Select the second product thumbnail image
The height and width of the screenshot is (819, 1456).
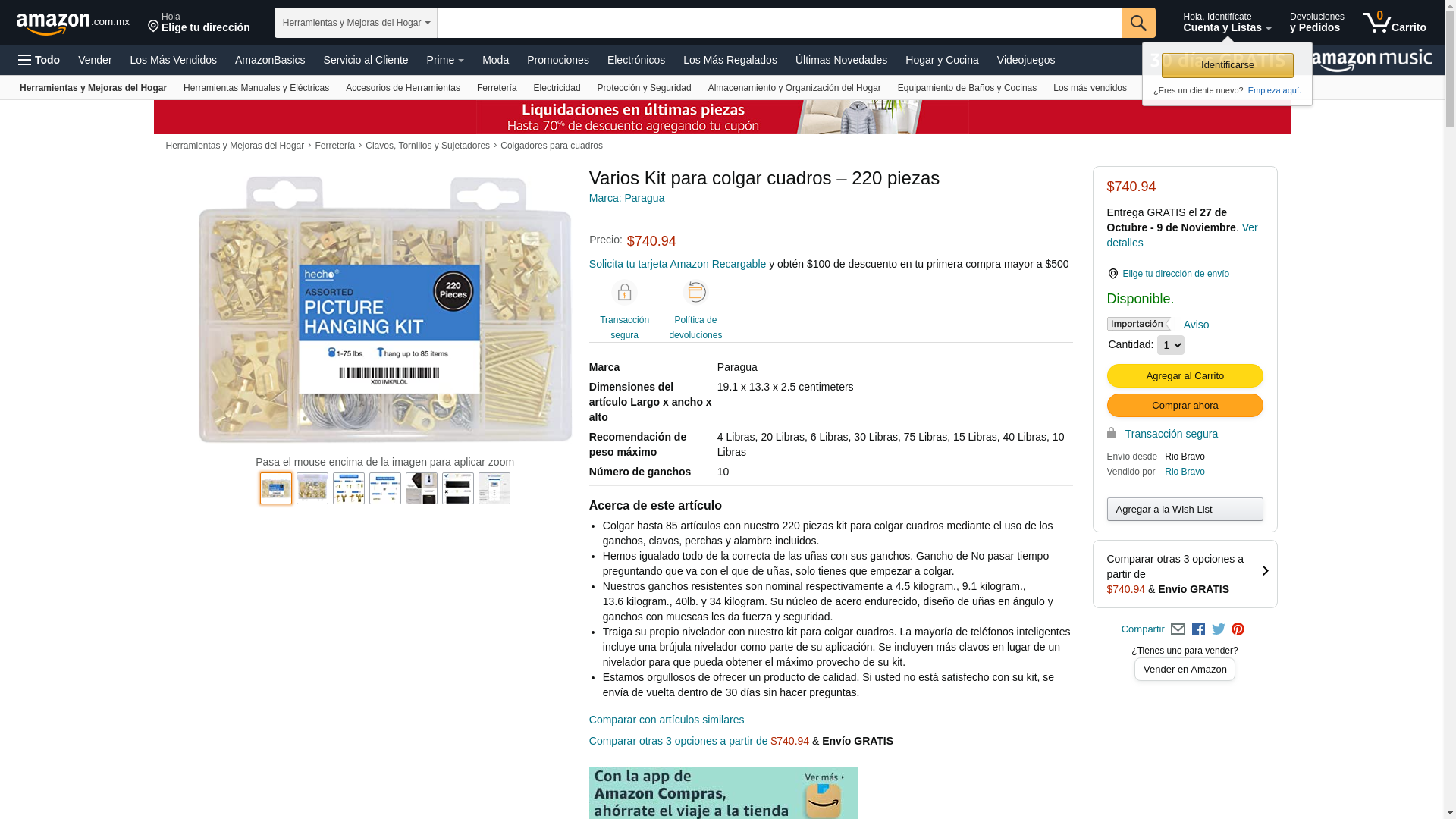[312, 488]
